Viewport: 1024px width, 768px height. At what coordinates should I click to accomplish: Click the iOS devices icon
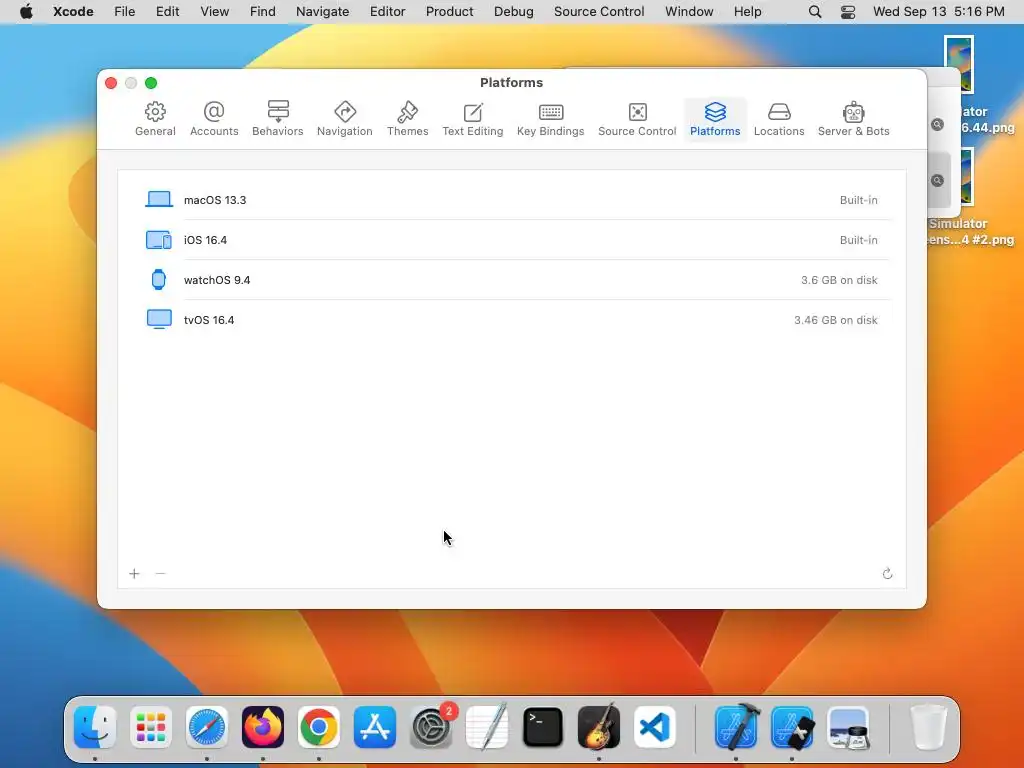pyautogui.click(x=159, y=240)
